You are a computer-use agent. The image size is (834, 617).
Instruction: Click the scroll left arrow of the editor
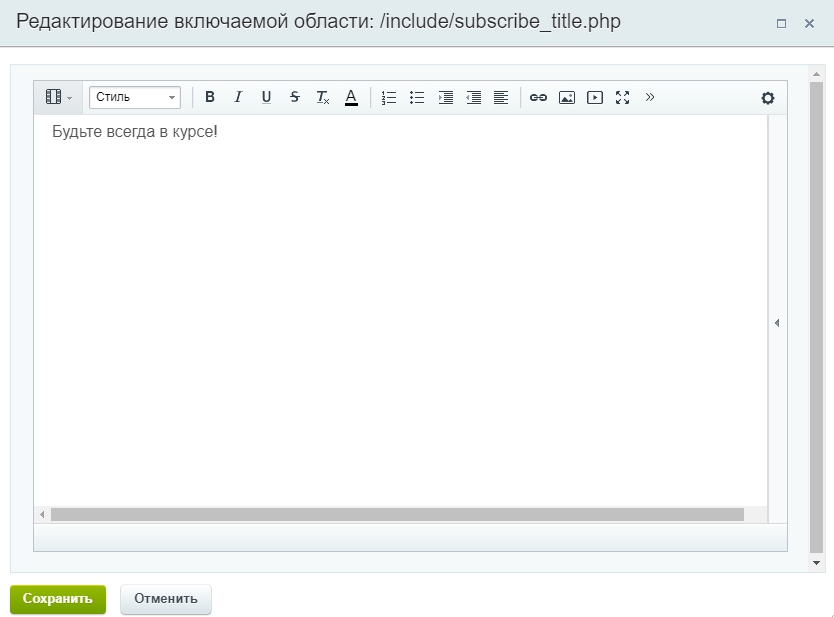tap(42, 514)
